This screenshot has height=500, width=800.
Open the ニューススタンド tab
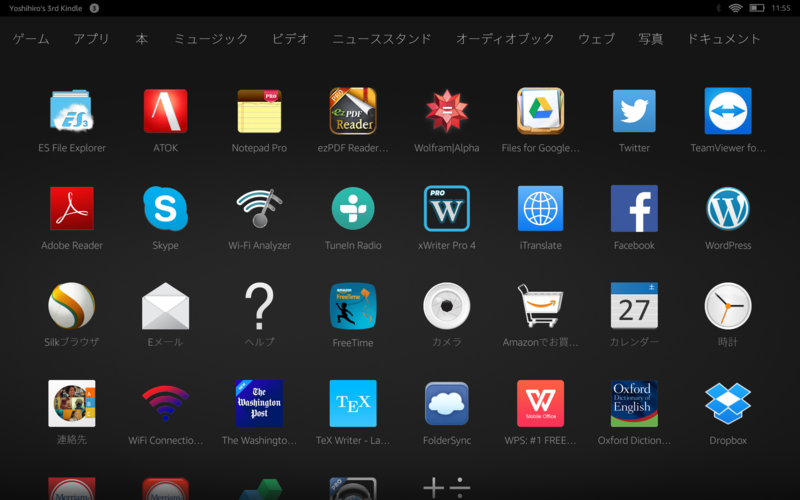[382, 39]
